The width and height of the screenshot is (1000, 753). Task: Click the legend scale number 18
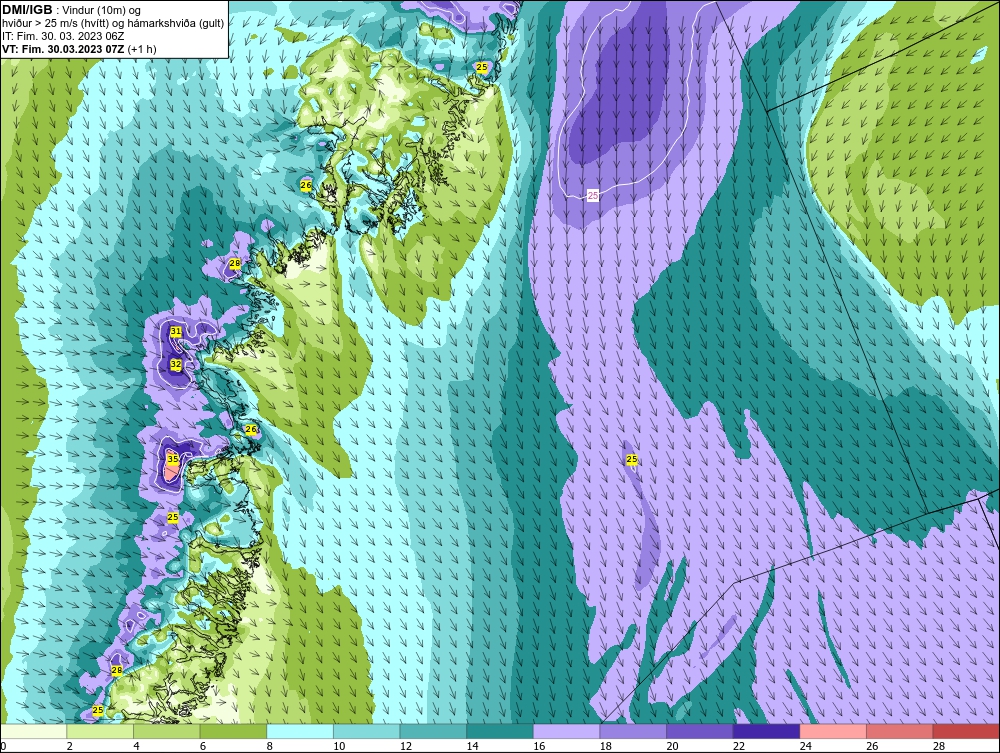[x=606, y=746]
